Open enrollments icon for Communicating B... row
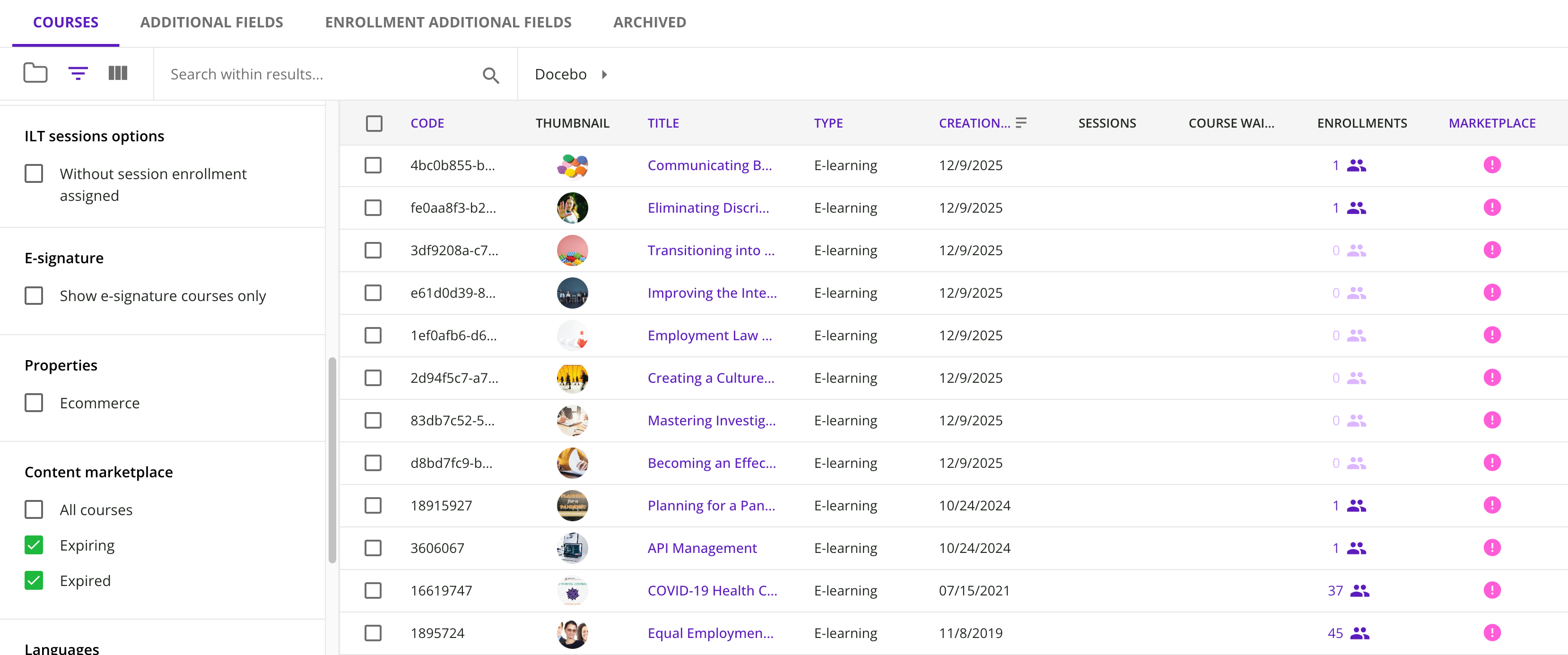 pyautogui.click(x=1356, y=165)
